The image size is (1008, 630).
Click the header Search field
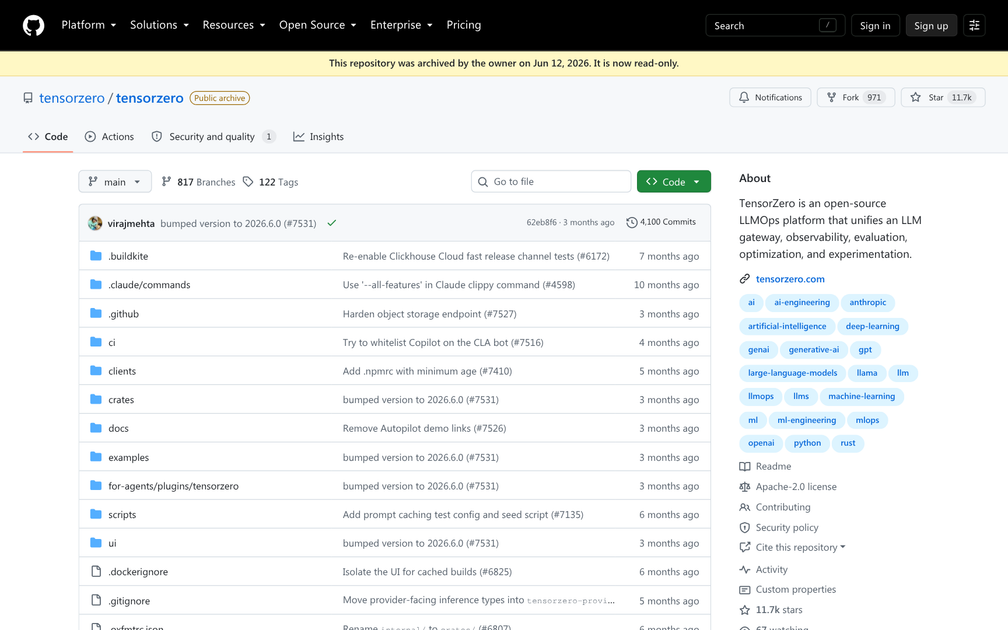coord(775,26)
